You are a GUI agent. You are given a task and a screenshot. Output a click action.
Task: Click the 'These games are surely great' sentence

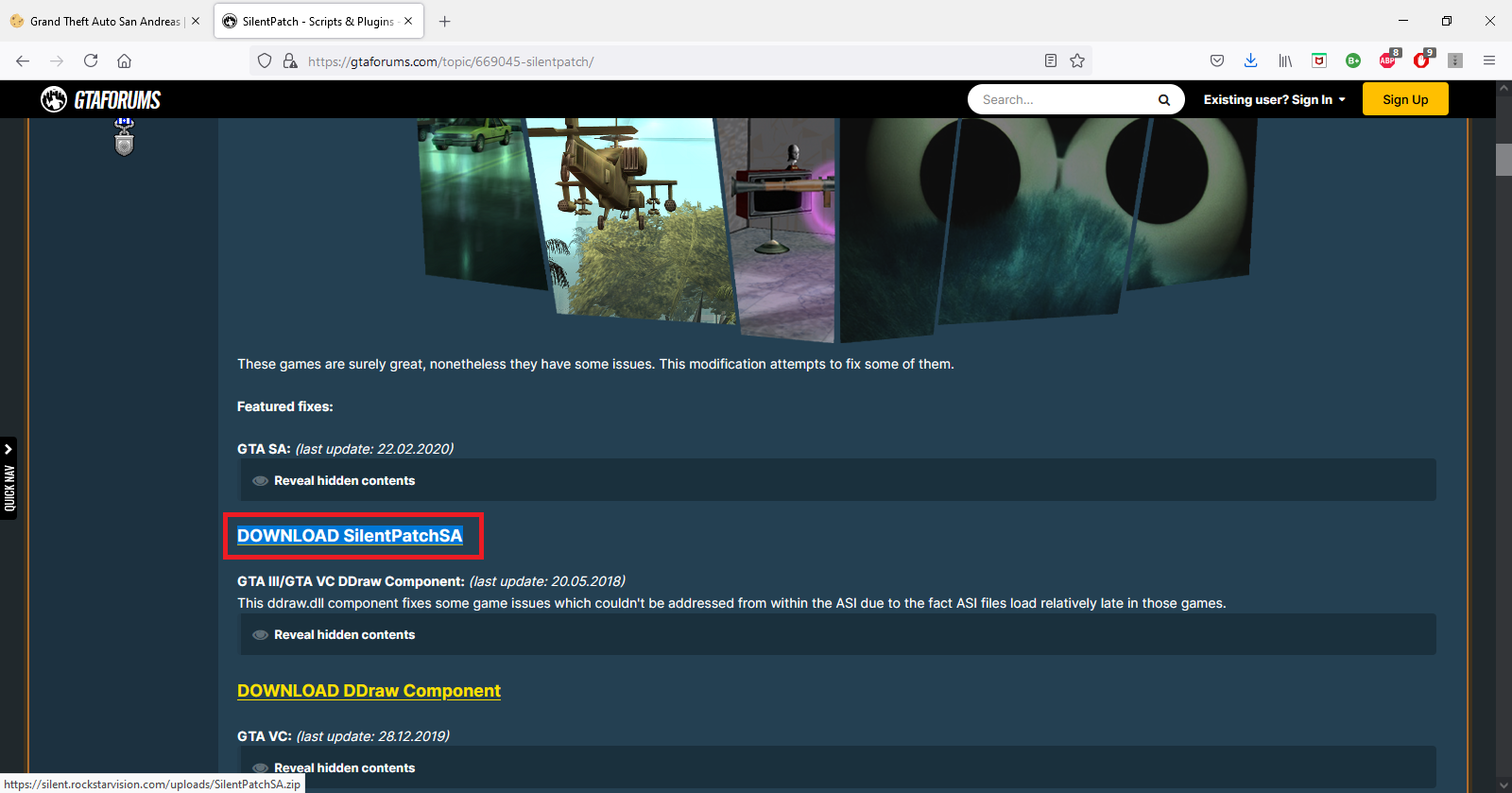coord(595,364)
